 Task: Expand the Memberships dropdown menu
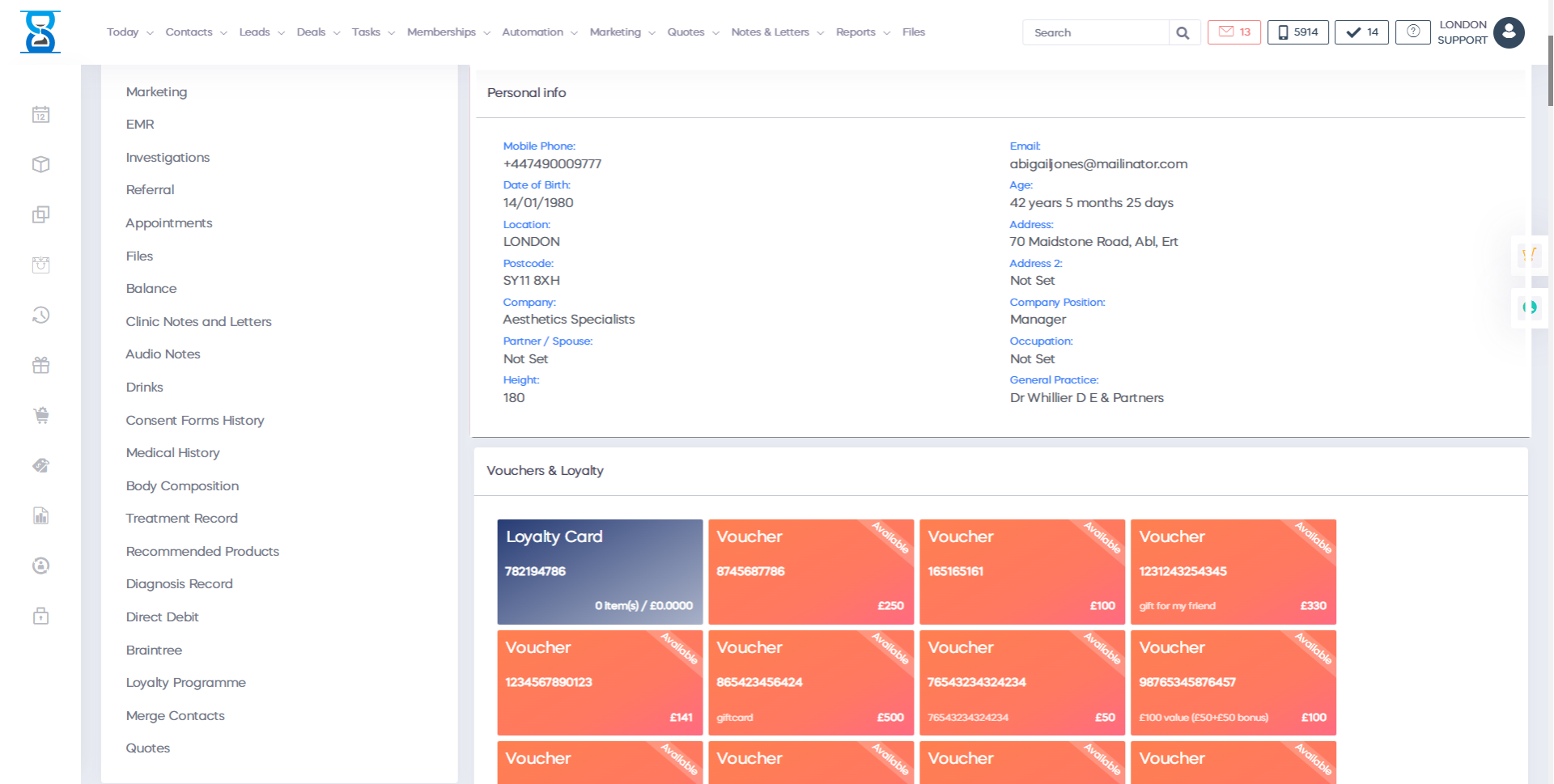pos(448,32)
